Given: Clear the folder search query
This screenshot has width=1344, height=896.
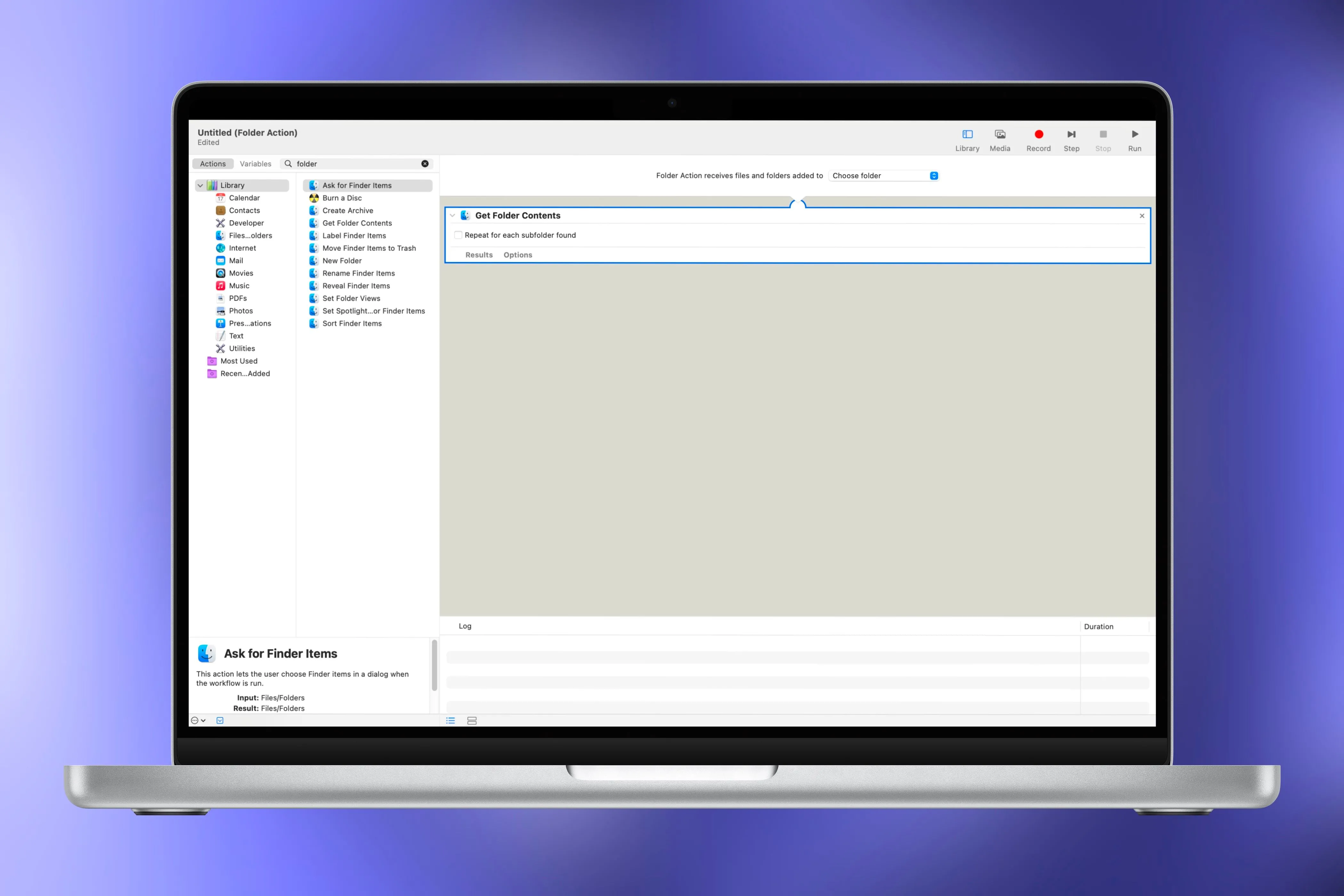Looking at the screenshot, I should tap(425, 164).
